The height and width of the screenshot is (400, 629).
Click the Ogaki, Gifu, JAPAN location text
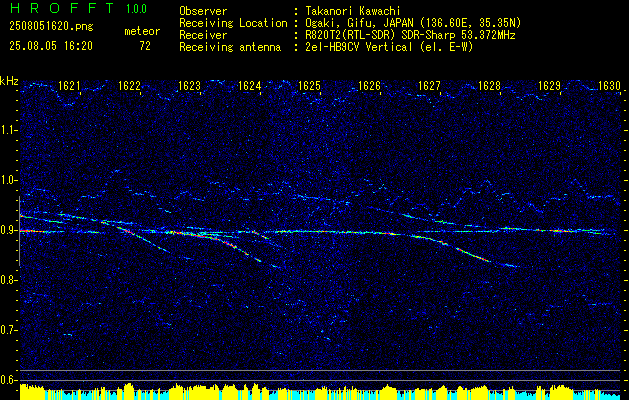[413, 23]
